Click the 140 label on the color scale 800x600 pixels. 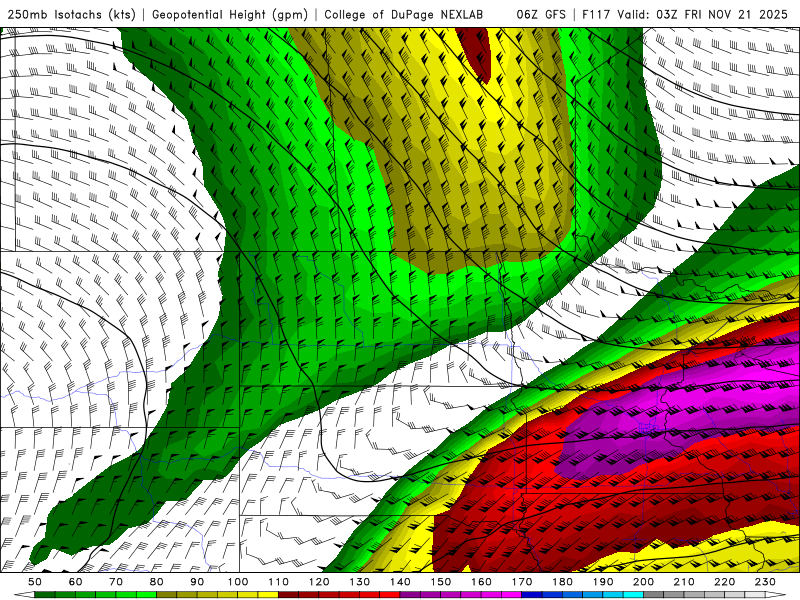(400, 582)
